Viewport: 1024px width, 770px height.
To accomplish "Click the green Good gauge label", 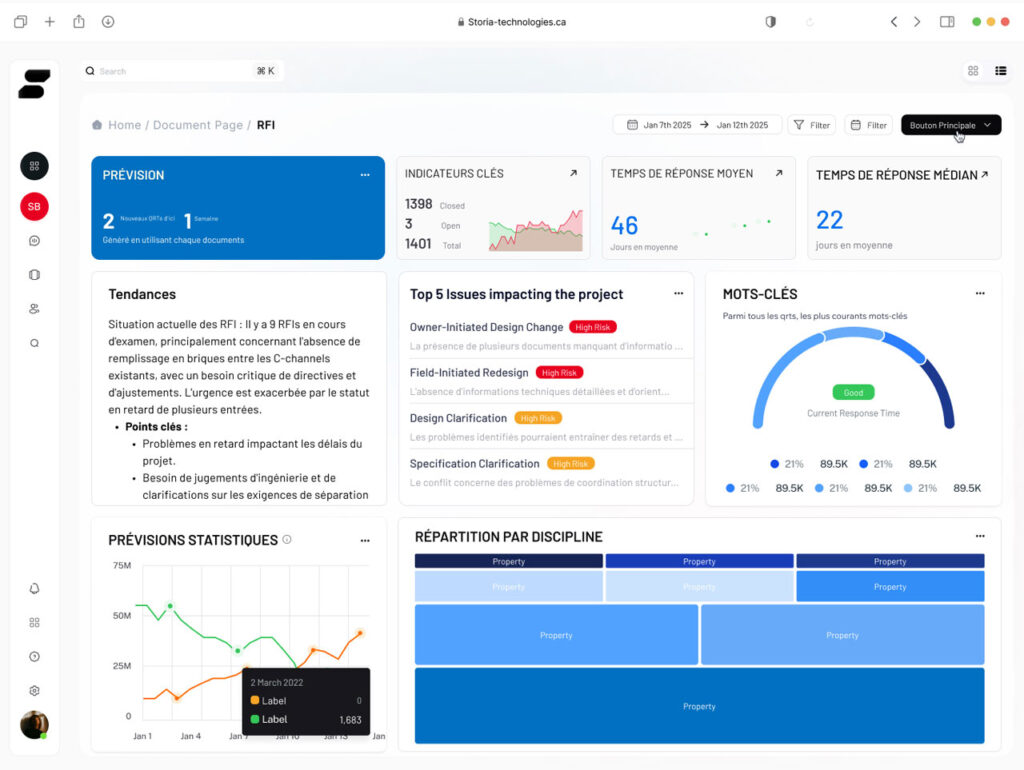I will tap(853, 393).
